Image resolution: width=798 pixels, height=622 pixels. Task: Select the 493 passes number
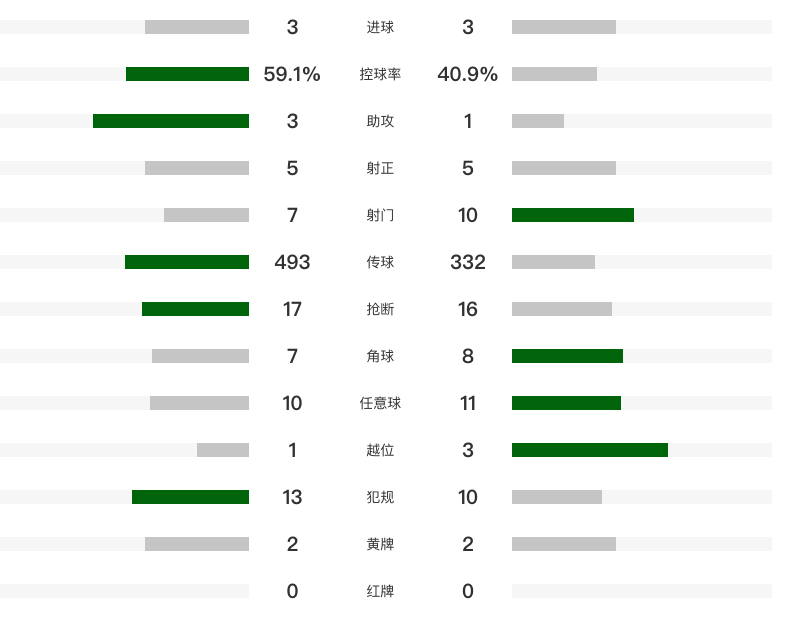(x=292, y=262)
